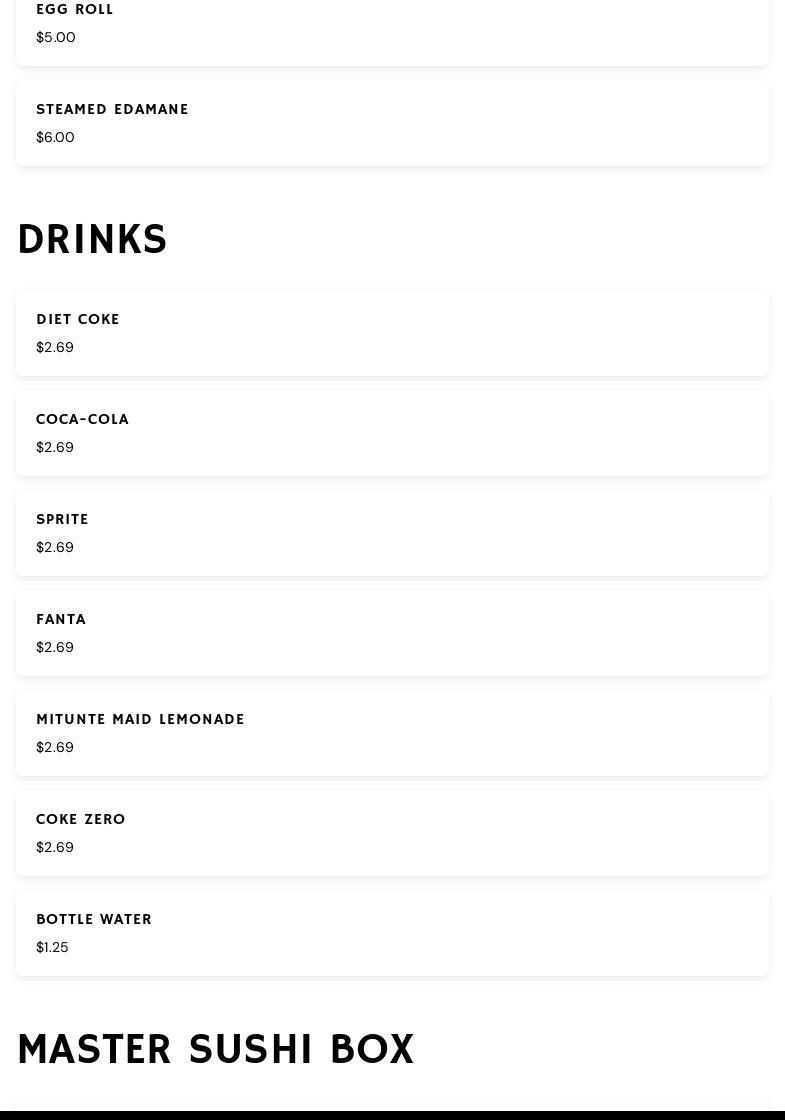Click the Mitunte Maid Lemonade price
The image size is (785, 1120).
[55, 748]
